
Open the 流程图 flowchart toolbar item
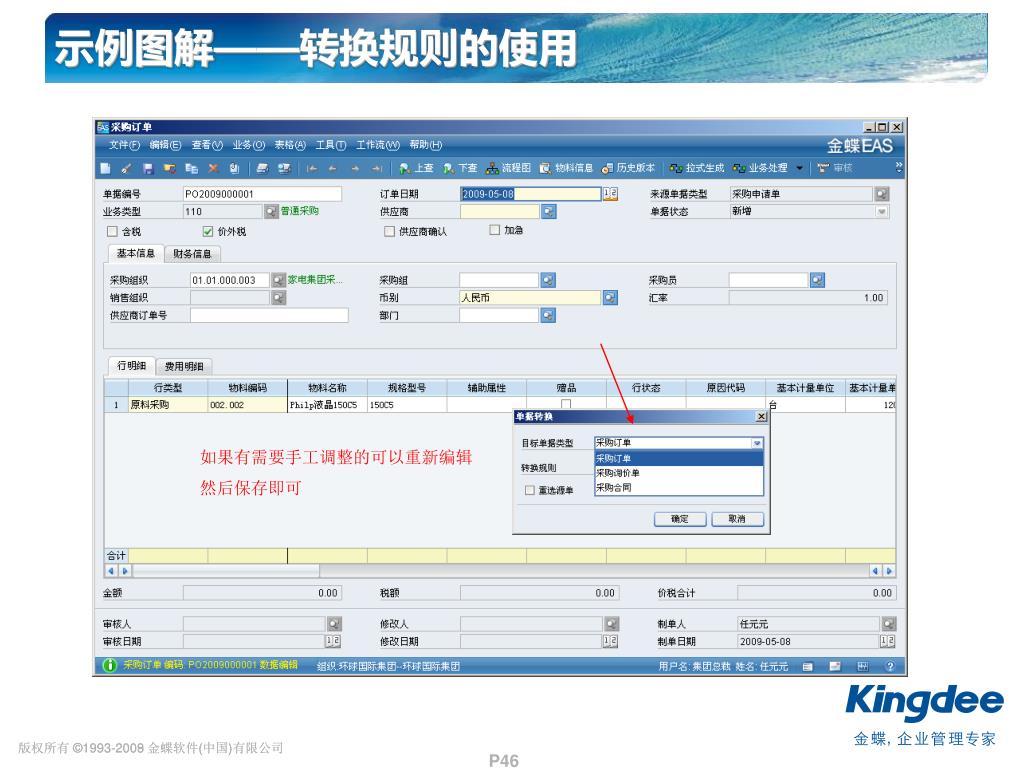pyautogui.click(x=508, y=168)
